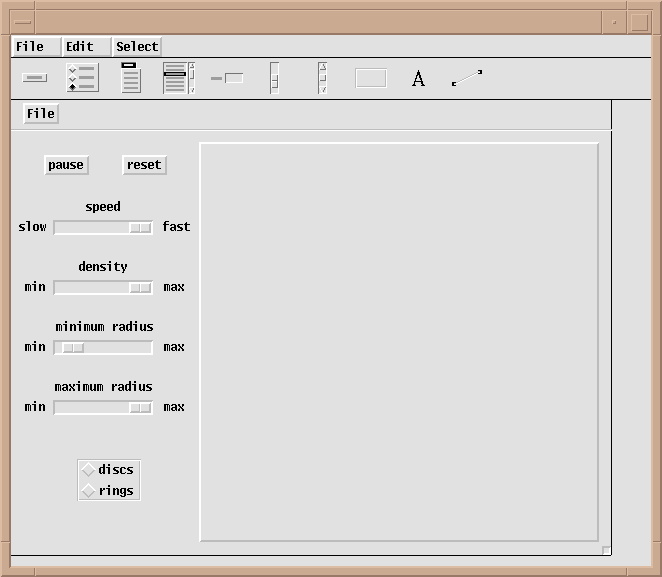
Task: Select the vertical scrollbar widget tool
Action: tap(322, 78)
